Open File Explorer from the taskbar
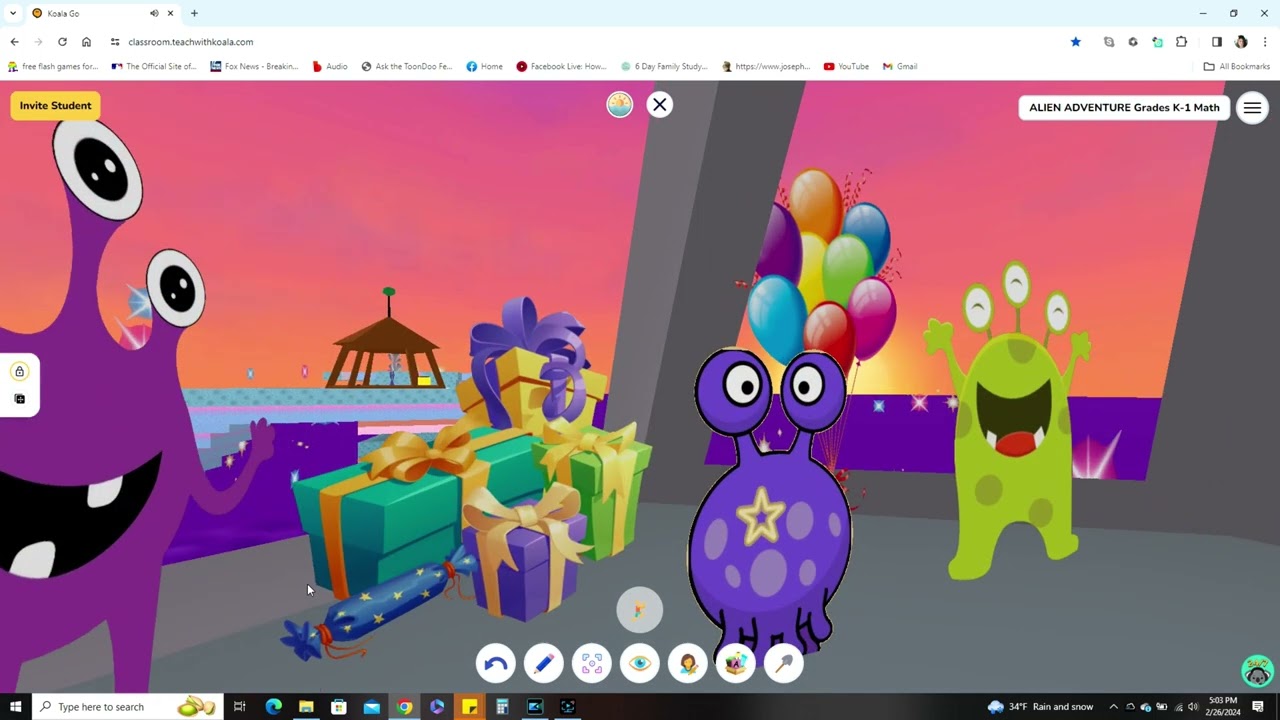Image resolution: width=1280 pixels, height=720 pixels. (306, 707)
